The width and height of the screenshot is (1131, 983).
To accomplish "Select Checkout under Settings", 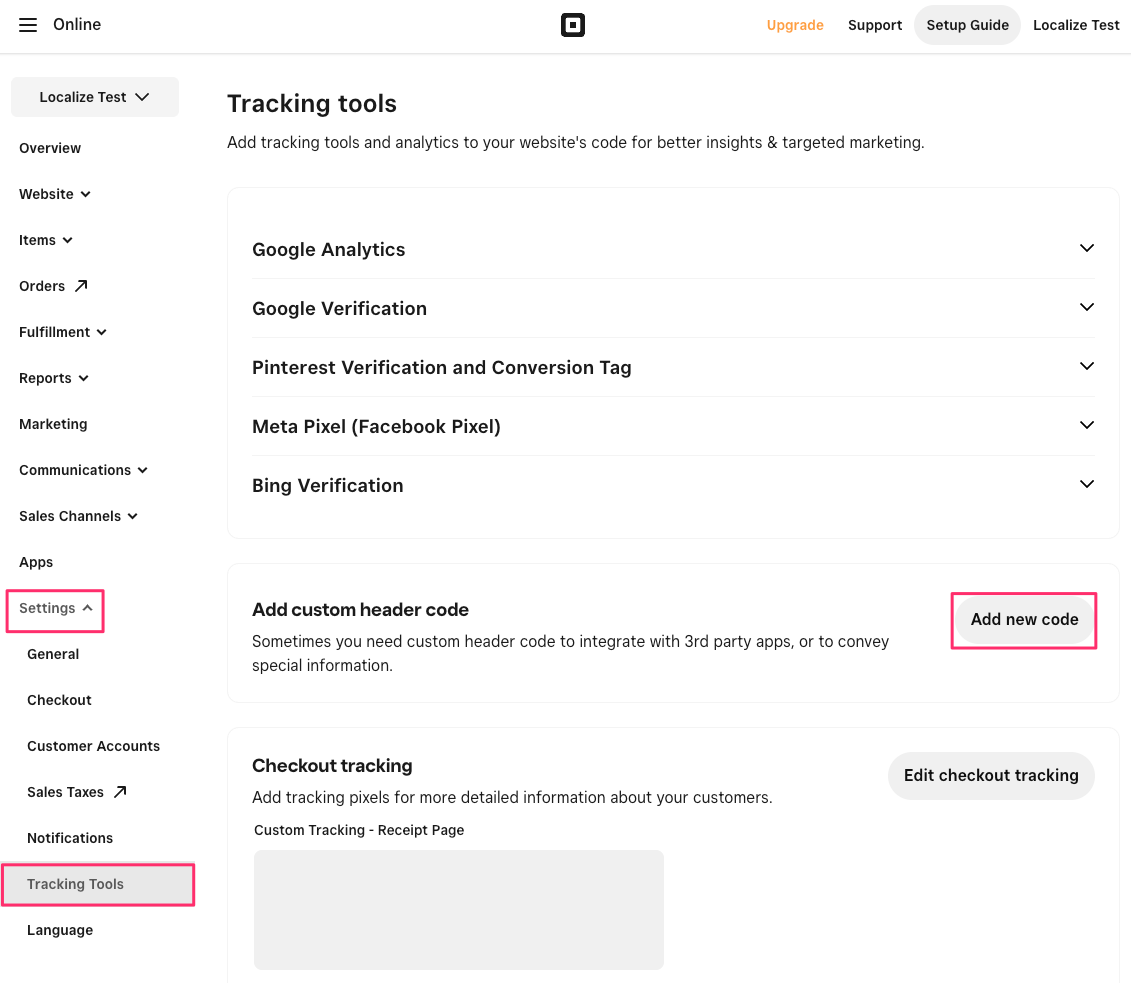I will tap(59, 700).
